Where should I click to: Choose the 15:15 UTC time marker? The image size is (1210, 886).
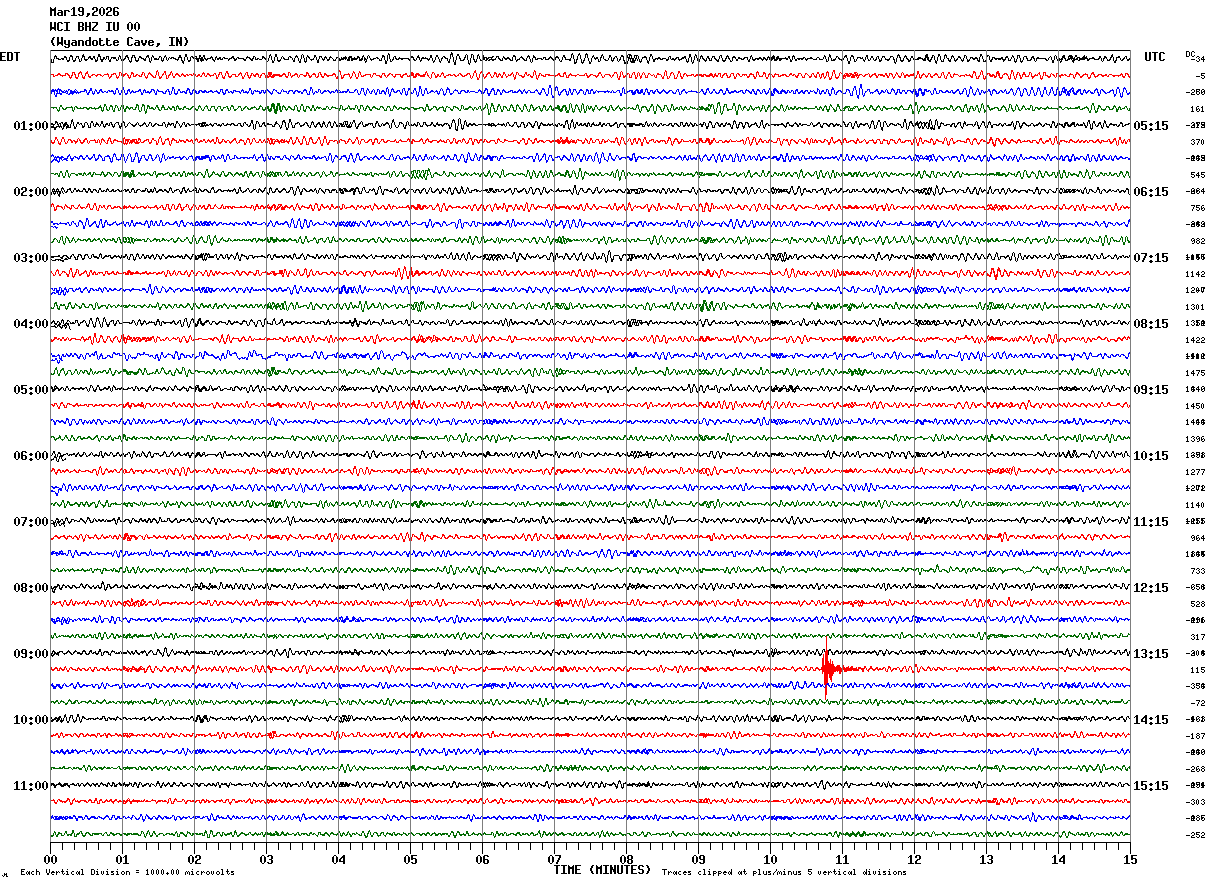tap(1150, 786)
